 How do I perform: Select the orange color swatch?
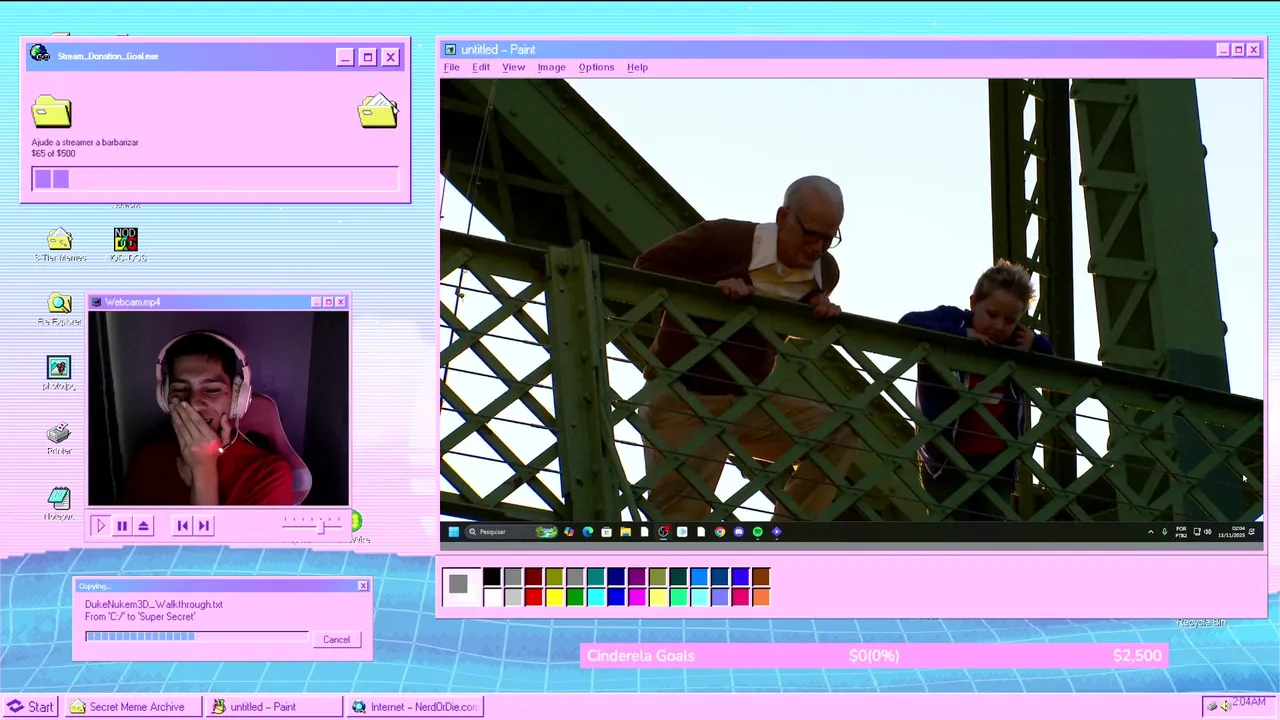point(761,597)
